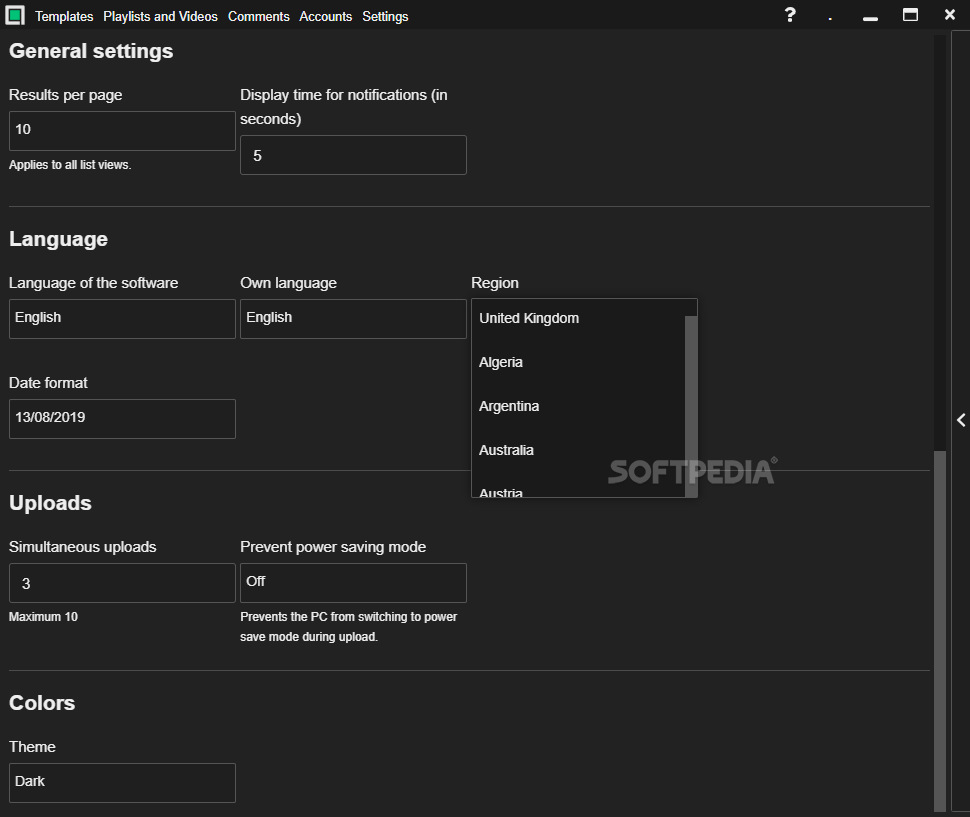This screenshot has height=817, width=970.
Task: Click the Uploads section heading
Action: coord(50,503)
